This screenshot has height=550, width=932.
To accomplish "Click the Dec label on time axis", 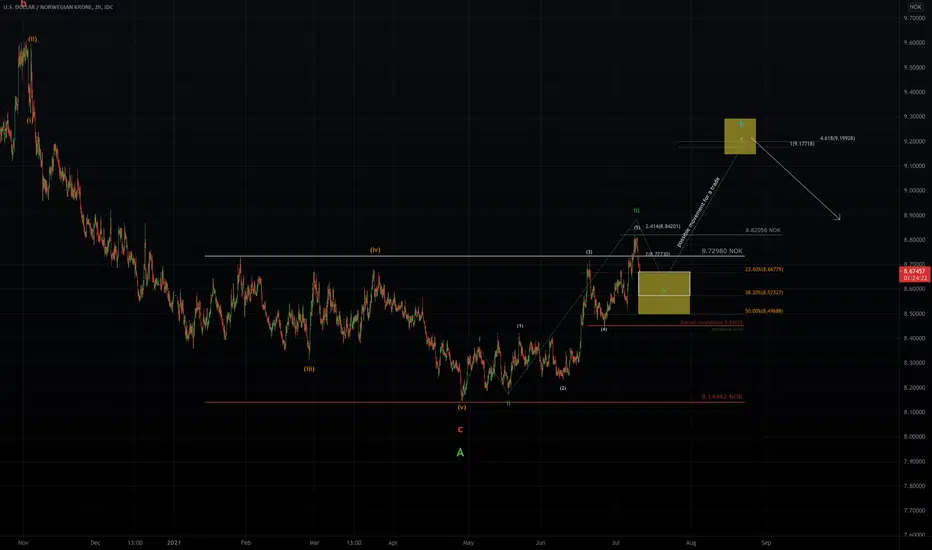I will pyautogui.click(x=95, y=543).
